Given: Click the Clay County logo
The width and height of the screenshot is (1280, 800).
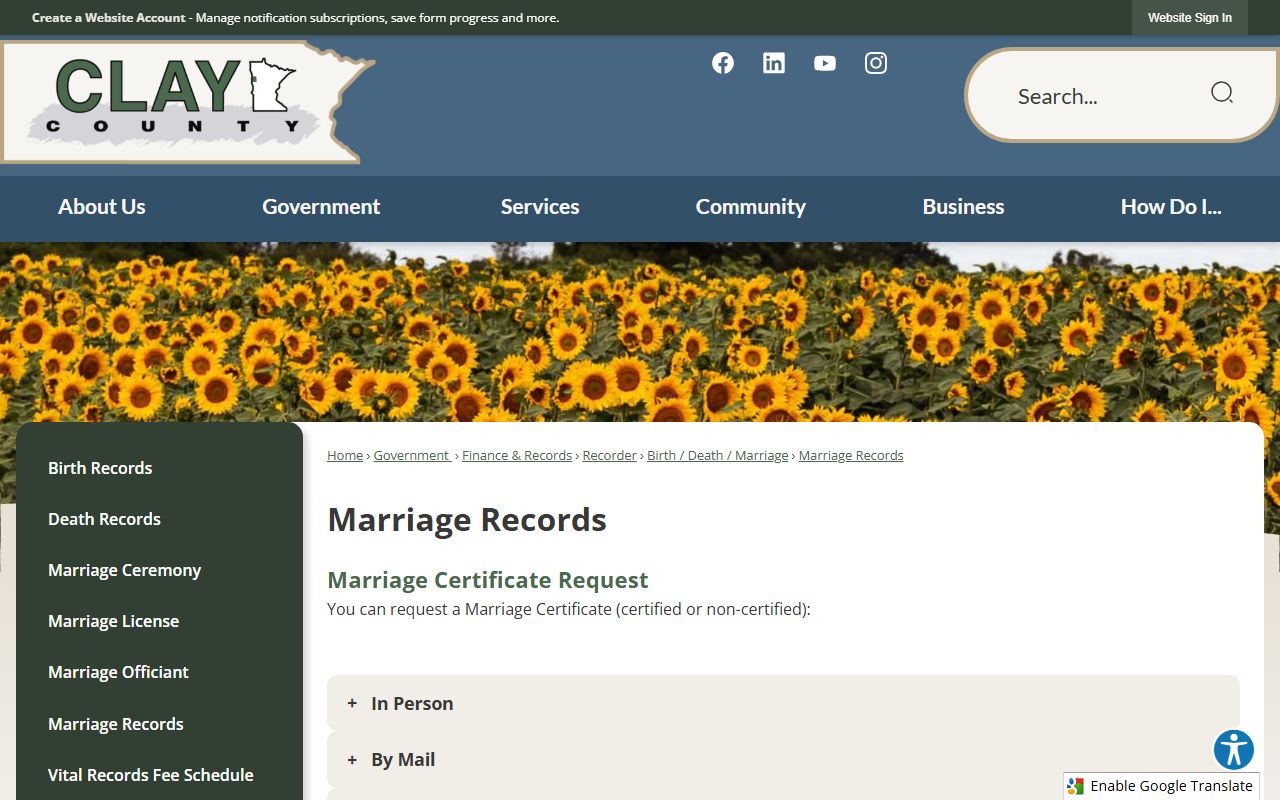Looking at the screenshot, I should pyautogui.click(x=187, y=102).
